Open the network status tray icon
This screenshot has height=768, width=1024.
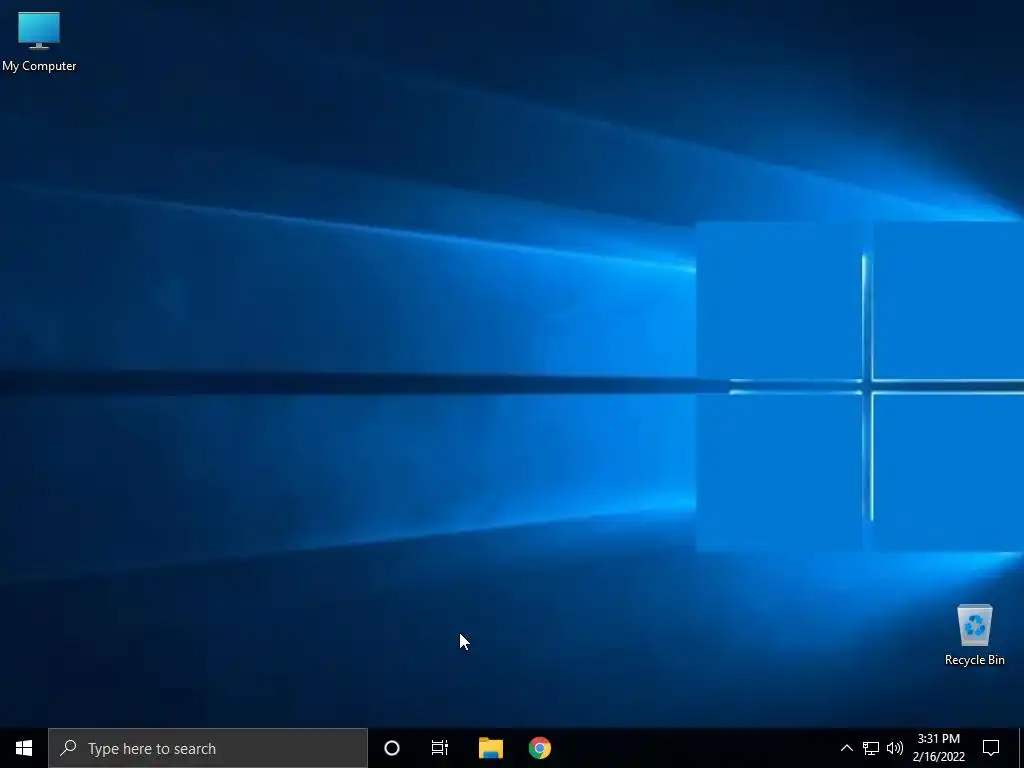[871, 748]
